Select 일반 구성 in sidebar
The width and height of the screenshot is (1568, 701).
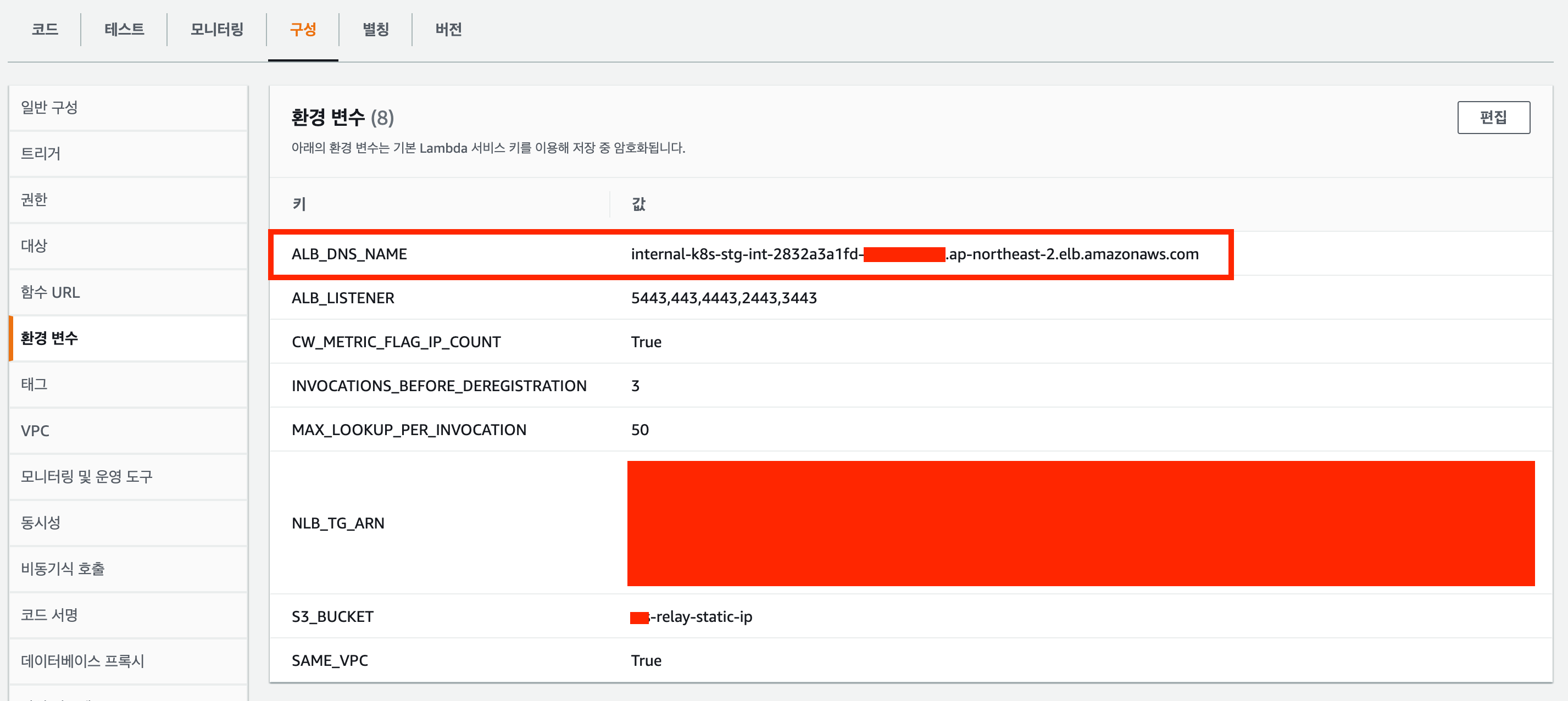[x=49, y=107]
